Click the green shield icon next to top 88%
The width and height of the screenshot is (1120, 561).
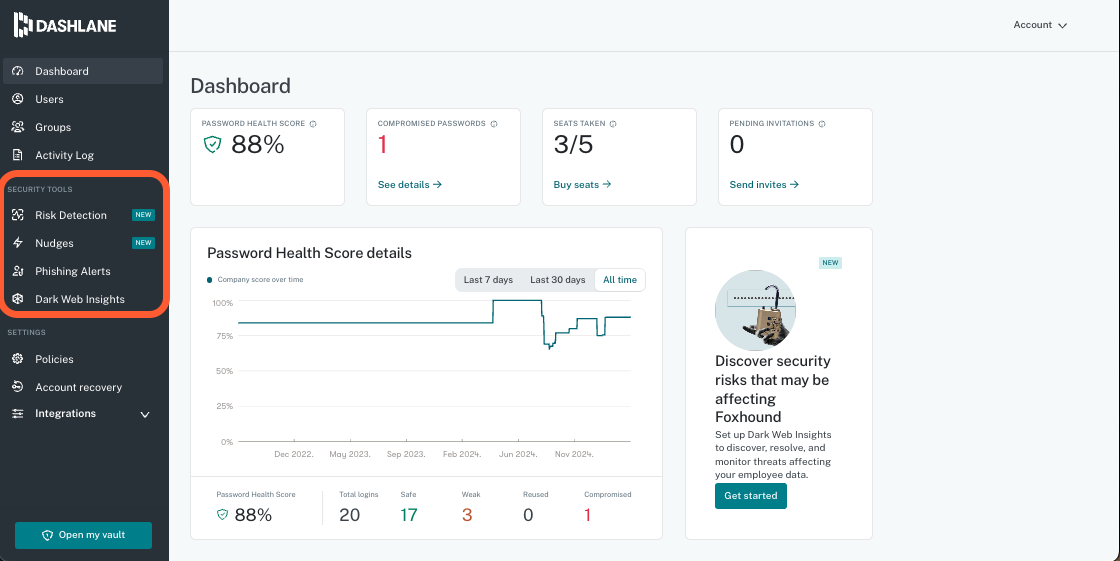point(213,145)
